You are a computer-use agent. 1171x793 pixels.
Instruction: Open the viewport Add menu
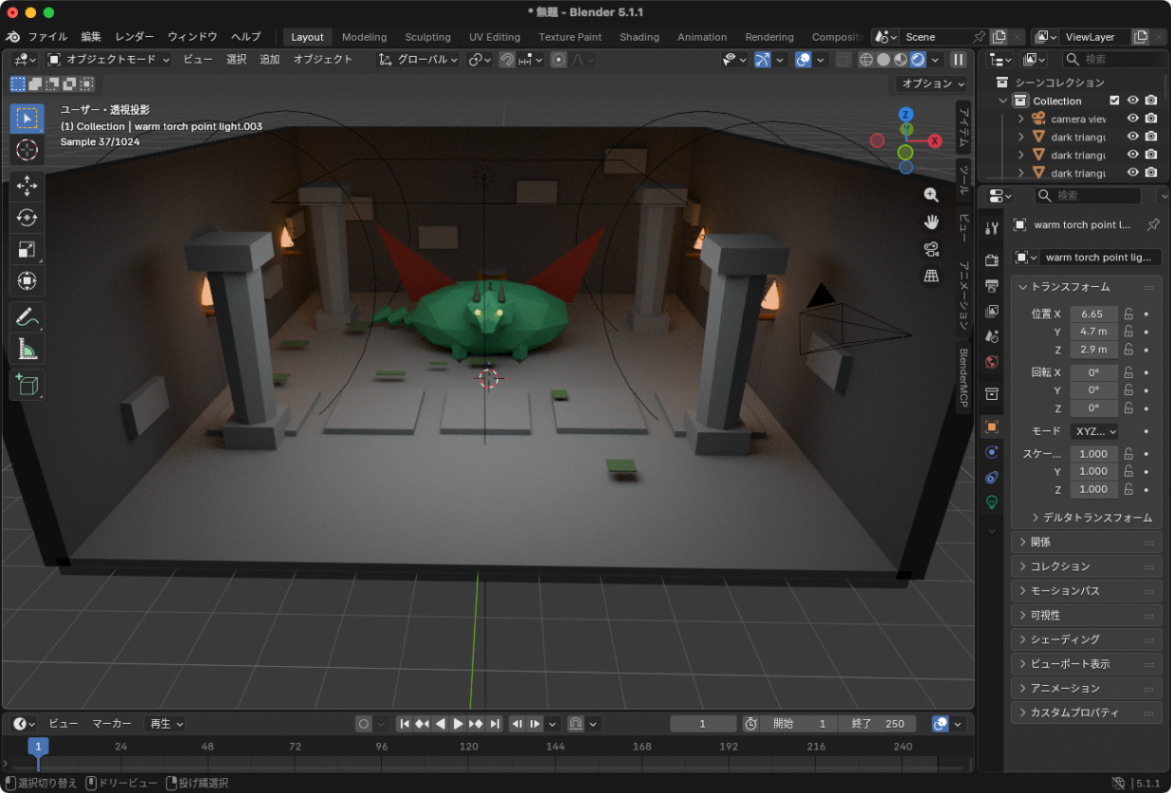(x=270, y=60)
